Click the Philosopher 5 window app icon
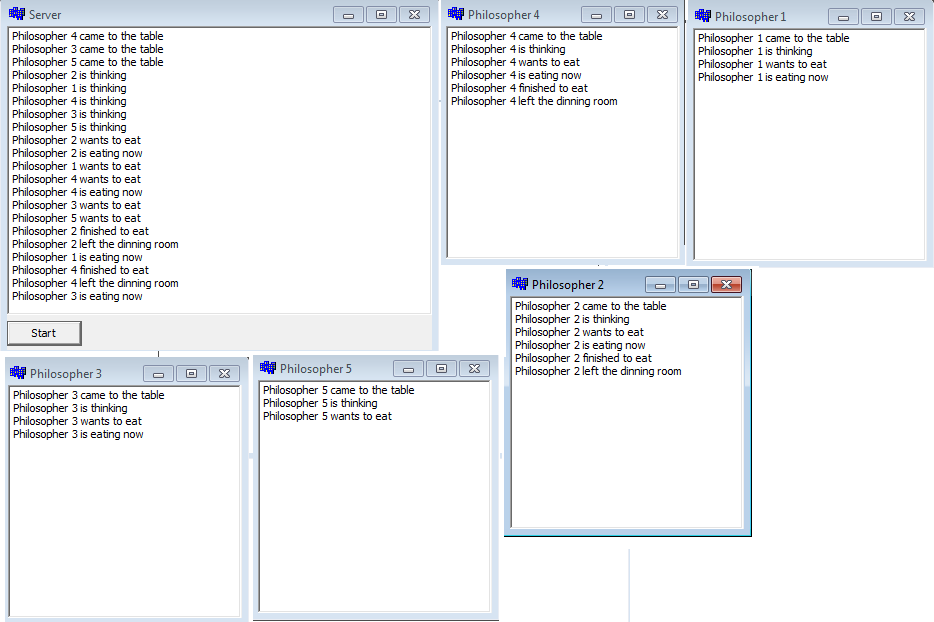This screenshot has width=934, height=622. [268, 368]
